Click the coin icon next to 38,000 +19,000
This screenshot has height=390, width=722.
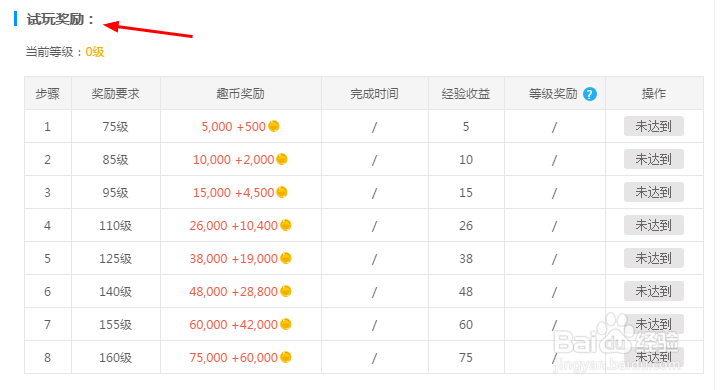click(x=285, y=258)
